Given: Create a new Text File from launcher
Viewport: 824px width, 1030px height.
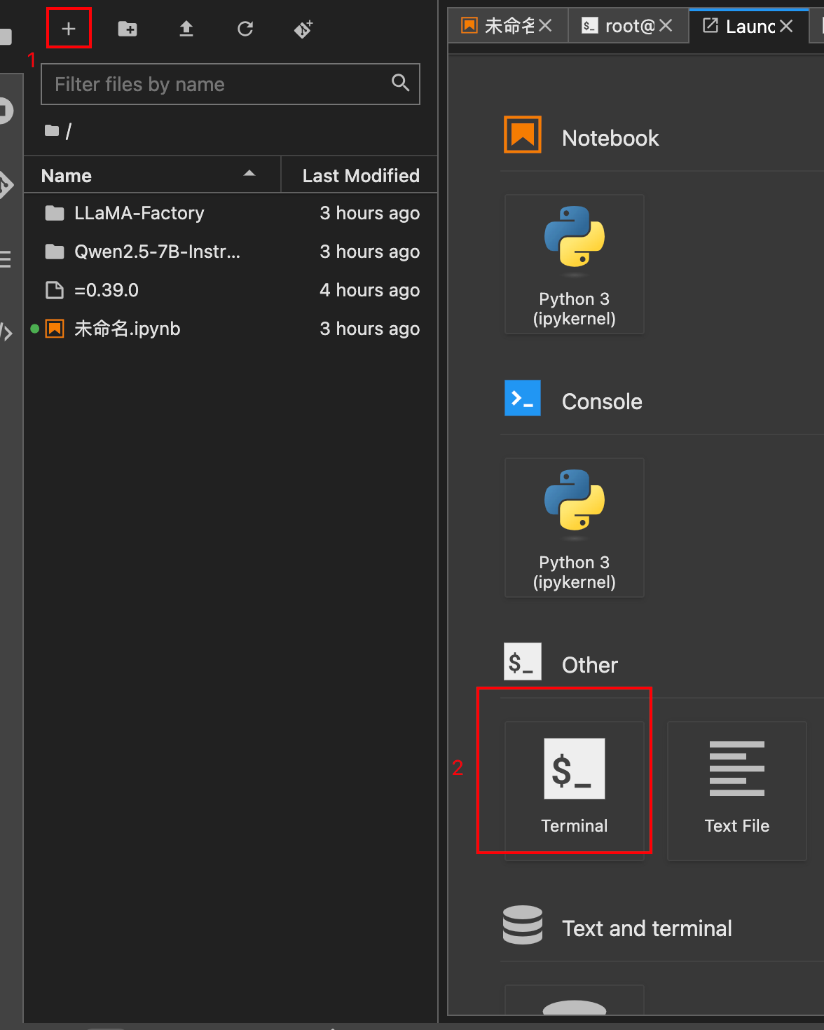Looking at the screenshot, I should (x=737, y=791).
